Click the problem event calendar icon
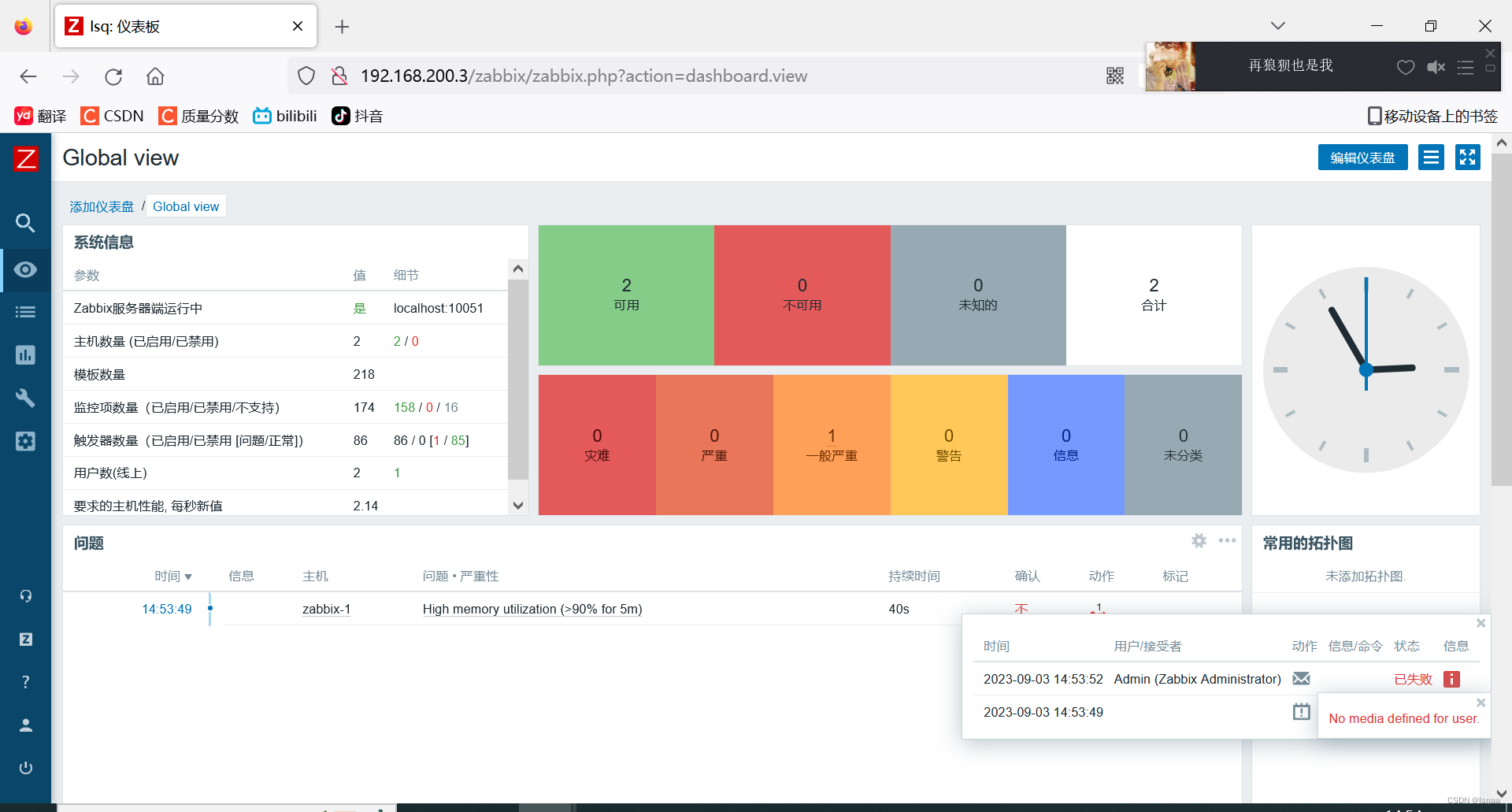 pos(1301,712)
